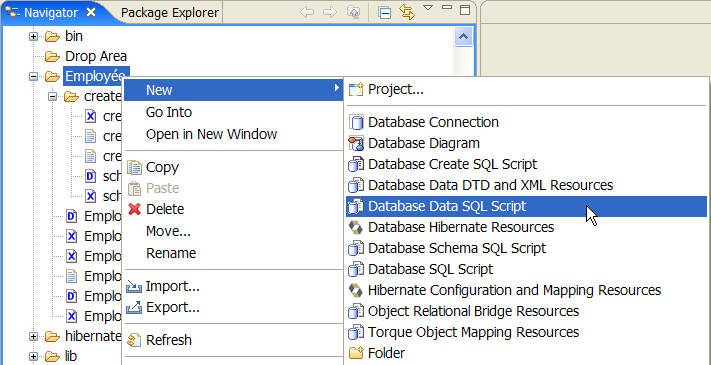This screenshot has height=365, width=711.
Task: Click the Database Connection cylinder icon
Action: [x=356, y=122]
